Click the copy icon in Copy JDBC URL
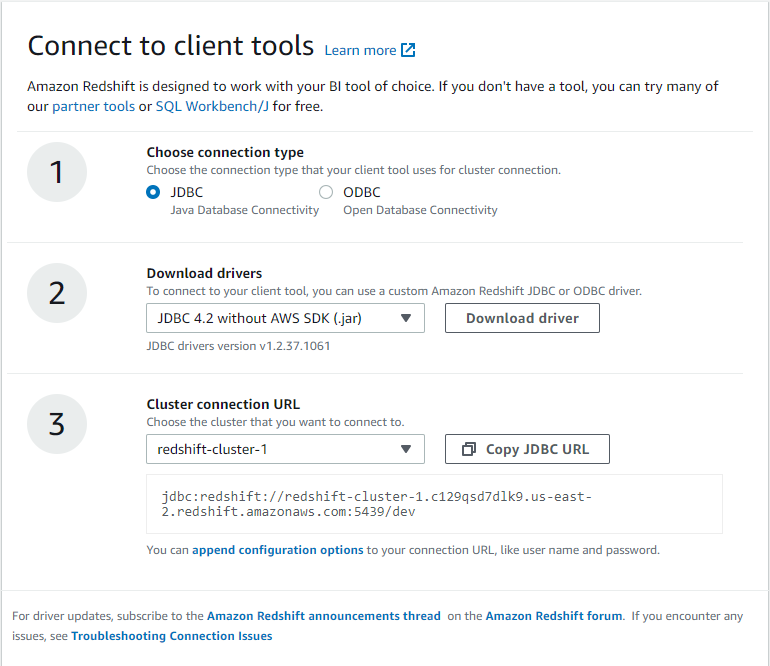 click(x=469, y=449)
